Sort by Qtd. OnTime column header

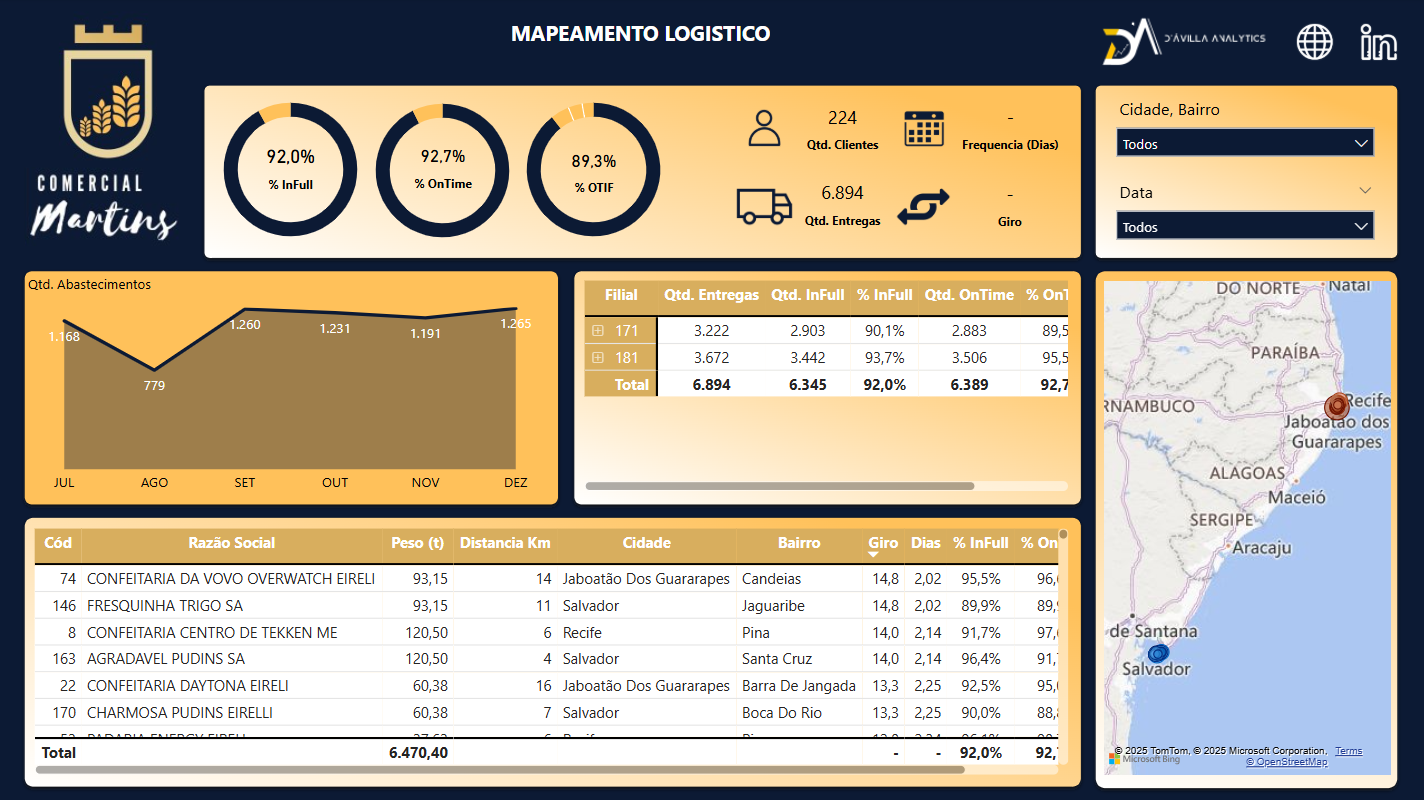coord(969,295)
